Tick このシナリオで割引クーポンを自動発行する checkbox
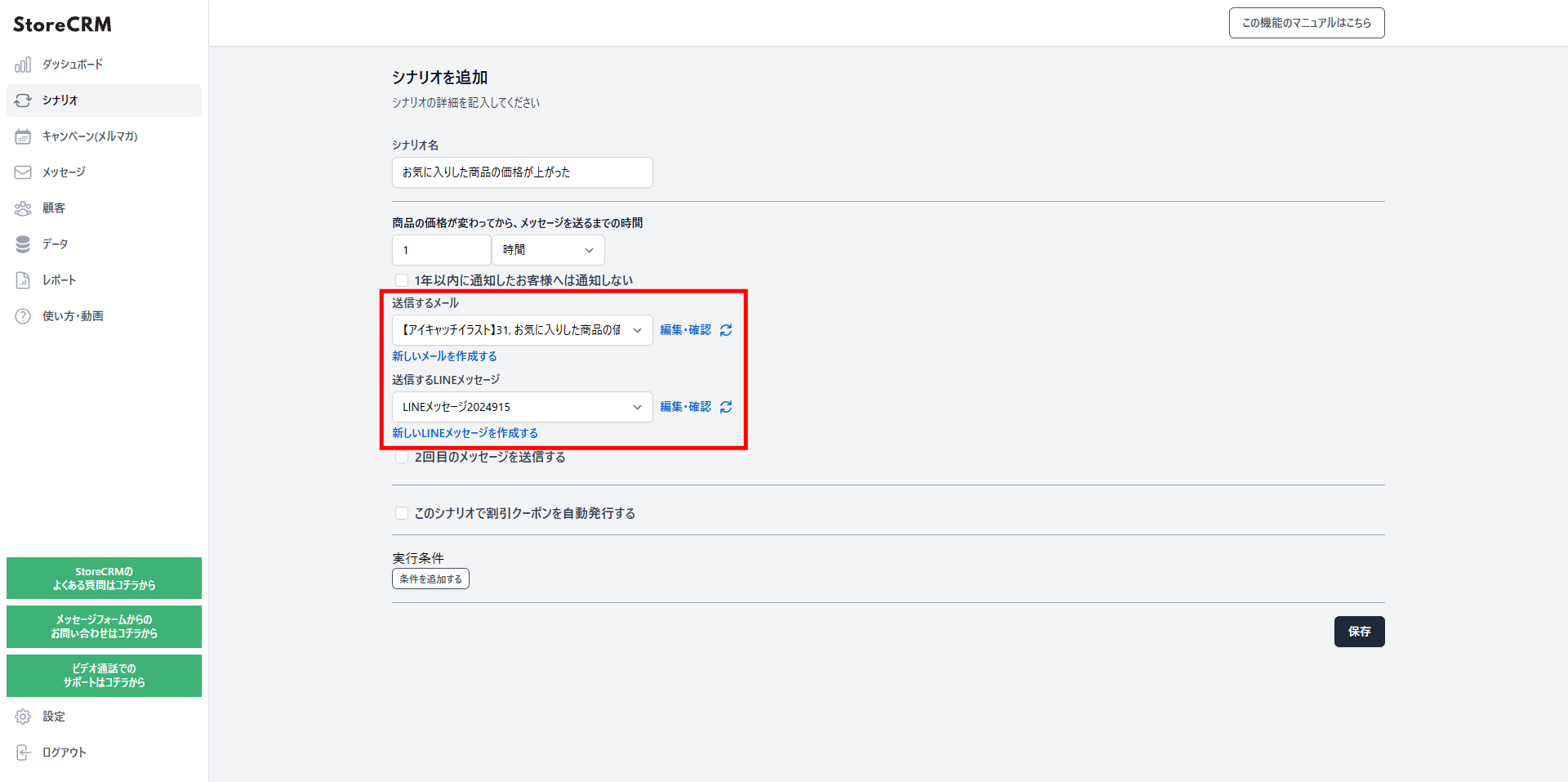The image size is (1568, 782). coord(402,513)
